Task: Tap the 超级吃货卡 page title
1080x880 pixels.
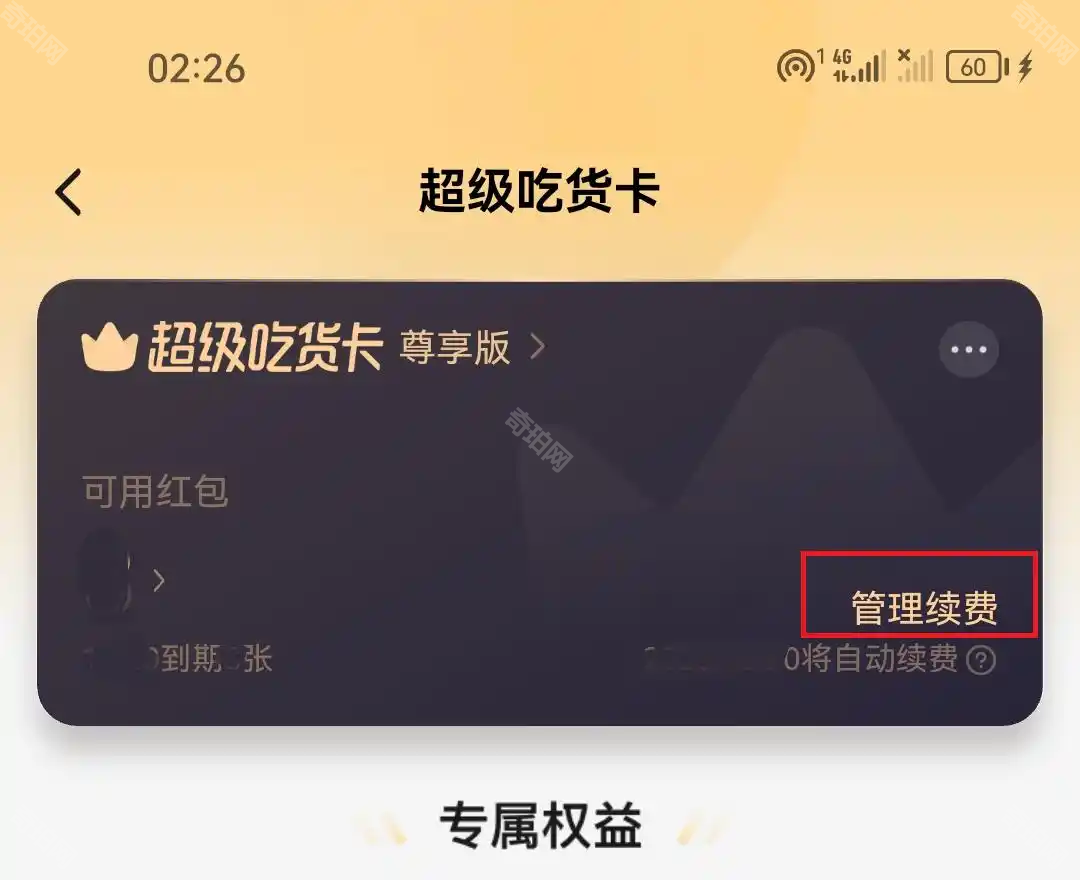Action: coord(539,191)
